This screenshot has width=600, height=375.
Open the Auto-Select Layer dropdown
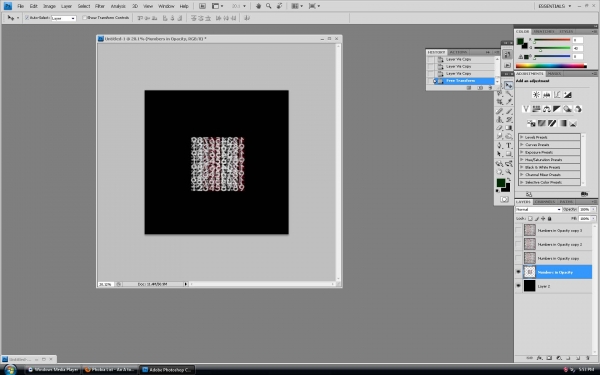click(x=64, y=18)
